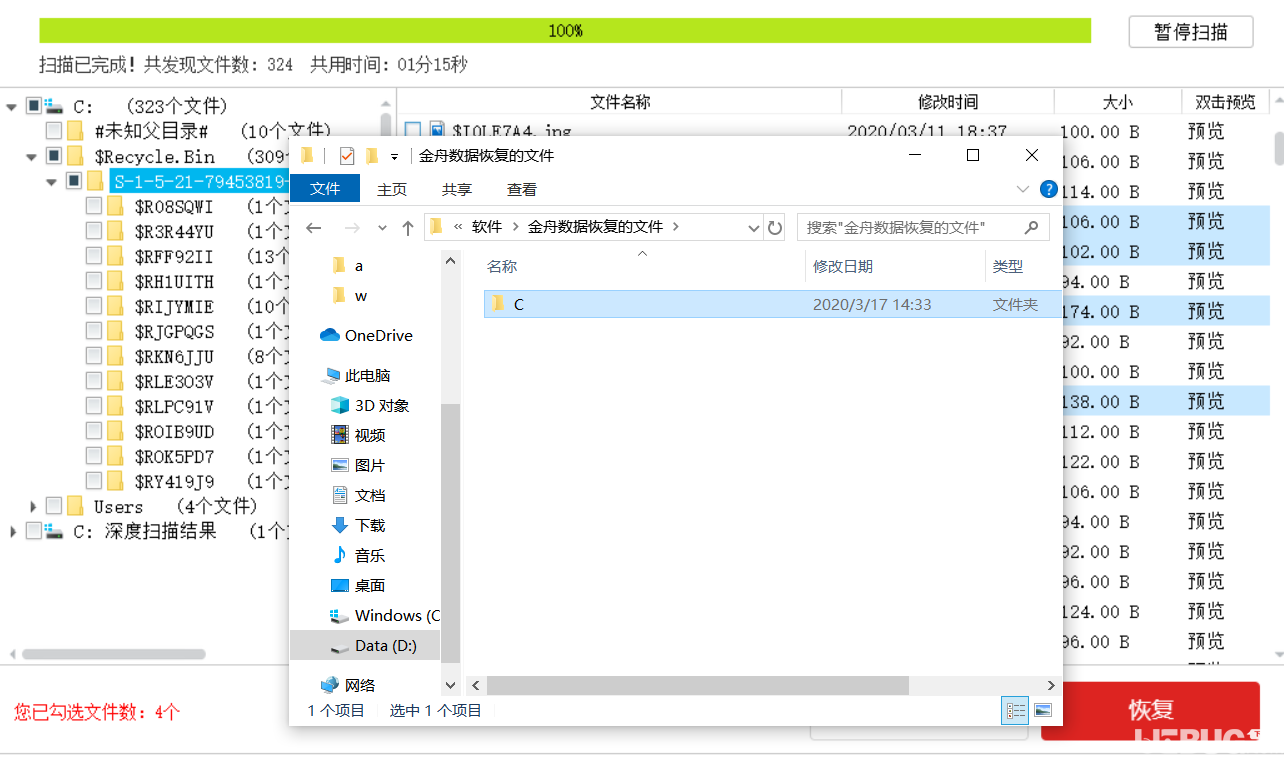Select the details list view icon
Viewport: 1284px width, 763px height.
pos(1014,710)
